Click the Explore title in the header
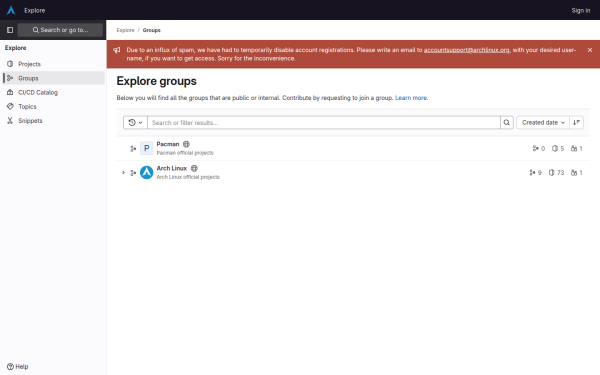 [34, 10]
